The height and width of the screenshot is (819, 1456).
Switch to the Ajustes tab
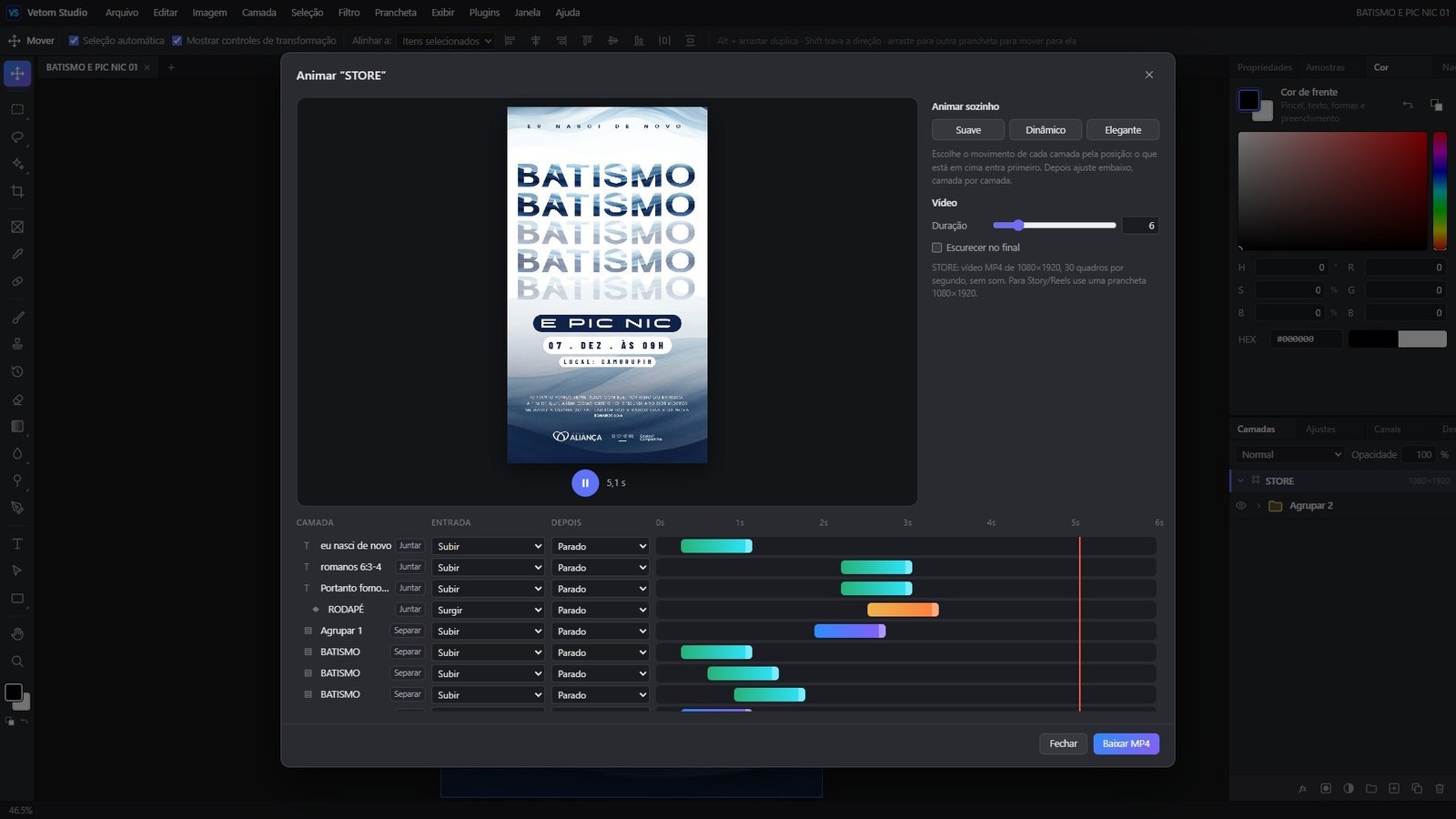(1320, 429)
